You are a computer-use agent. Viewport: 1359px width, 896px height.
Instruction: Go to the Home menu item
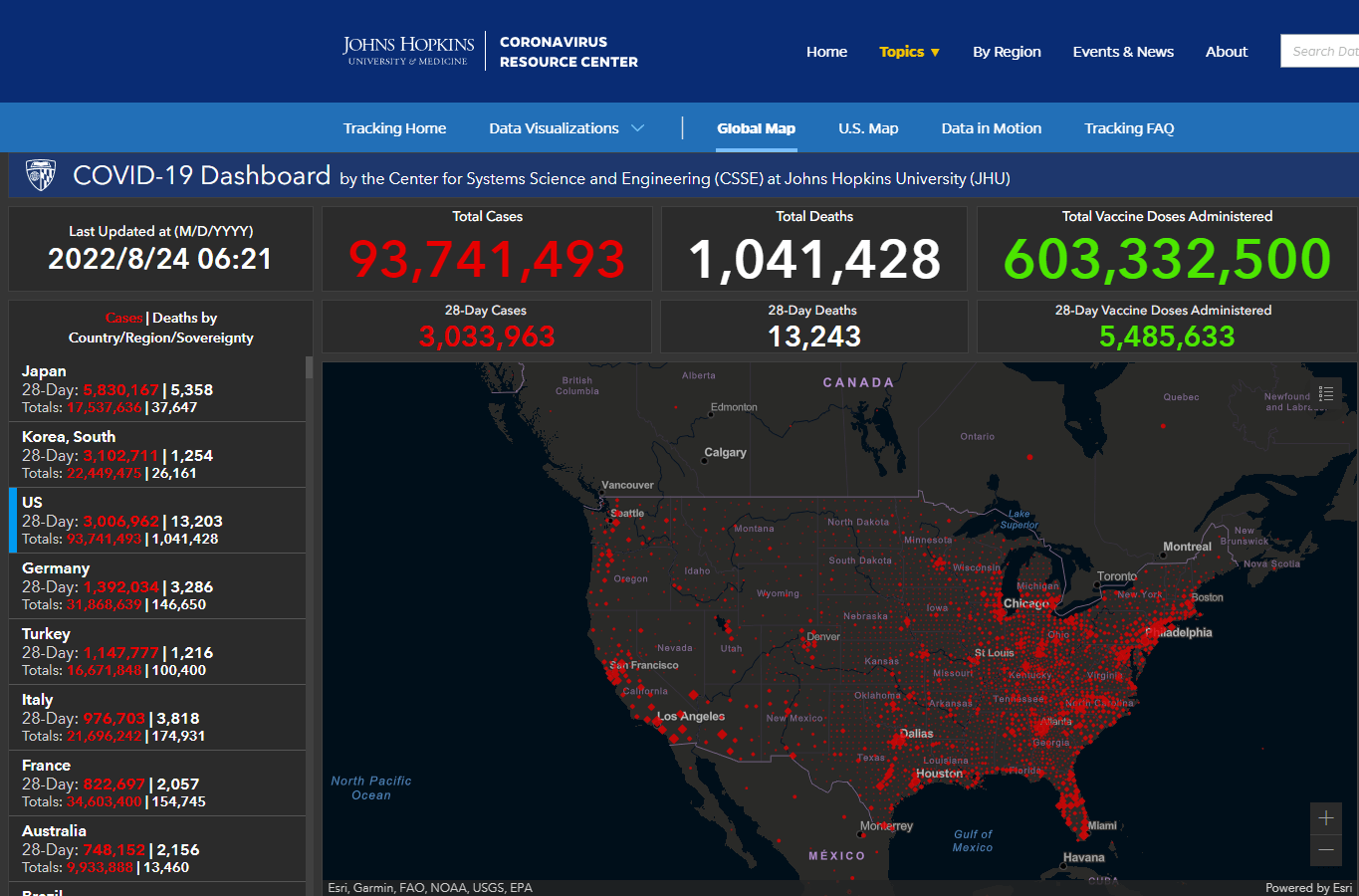(826, 52)
